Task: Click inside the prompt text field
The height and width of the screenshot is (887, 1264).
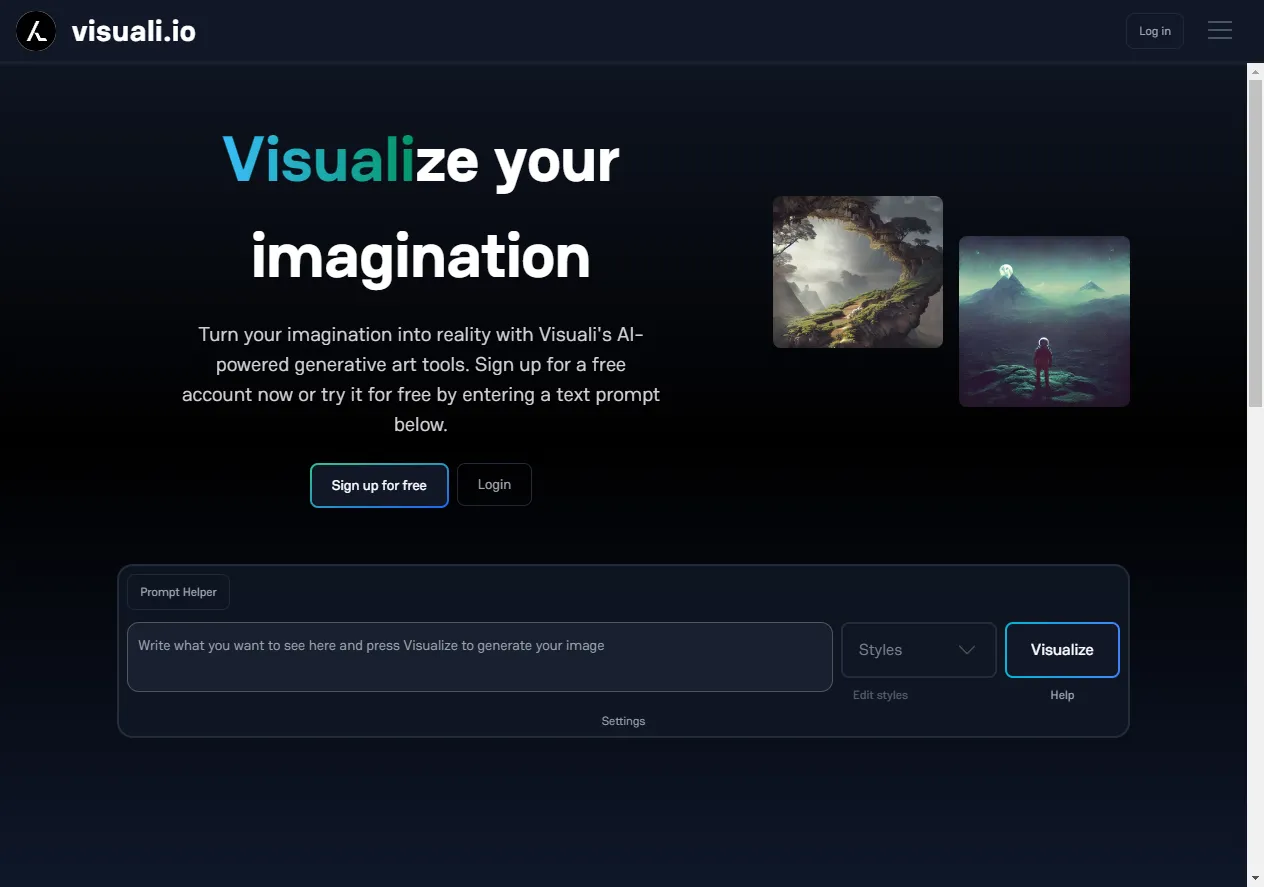Action: 480,657
